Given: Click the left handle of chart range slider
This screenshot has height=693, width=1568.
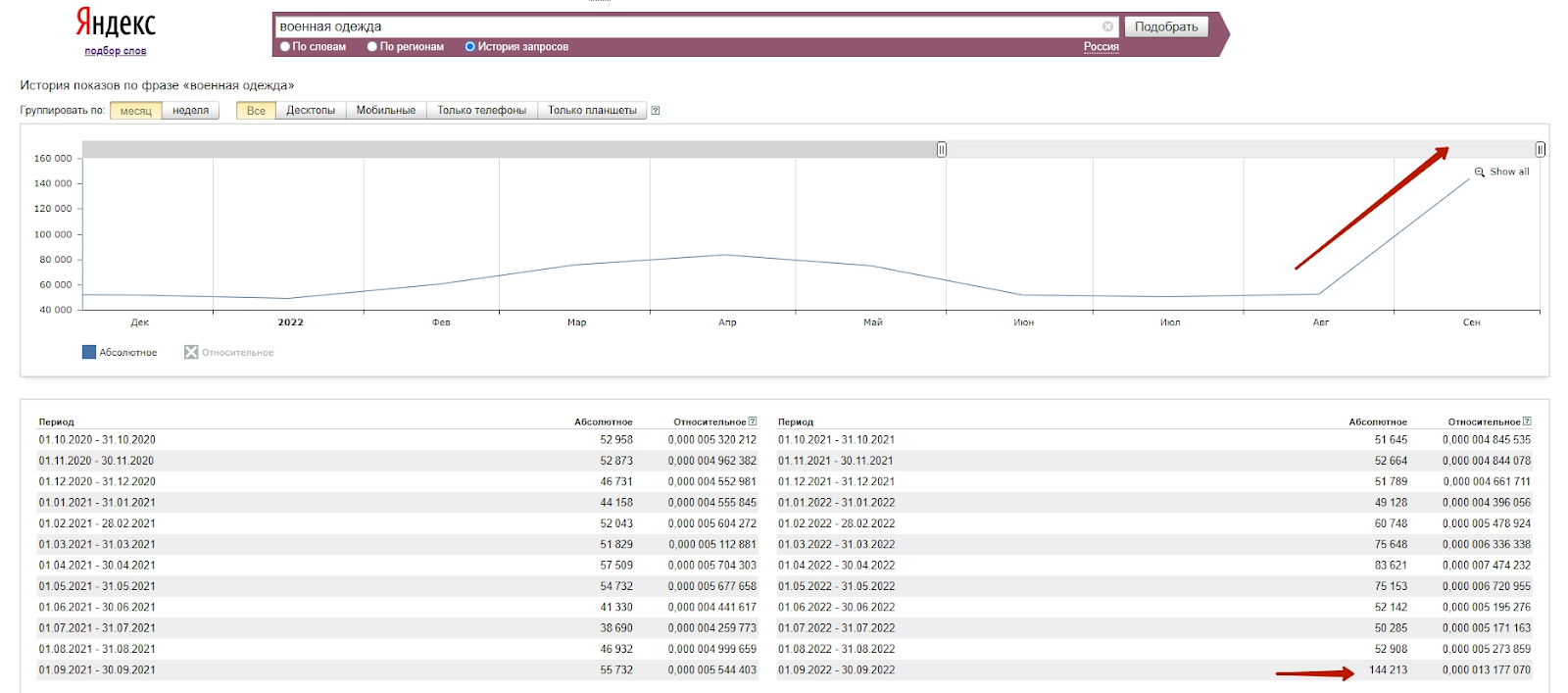Looking at the screenshot, I should [942, 149].
